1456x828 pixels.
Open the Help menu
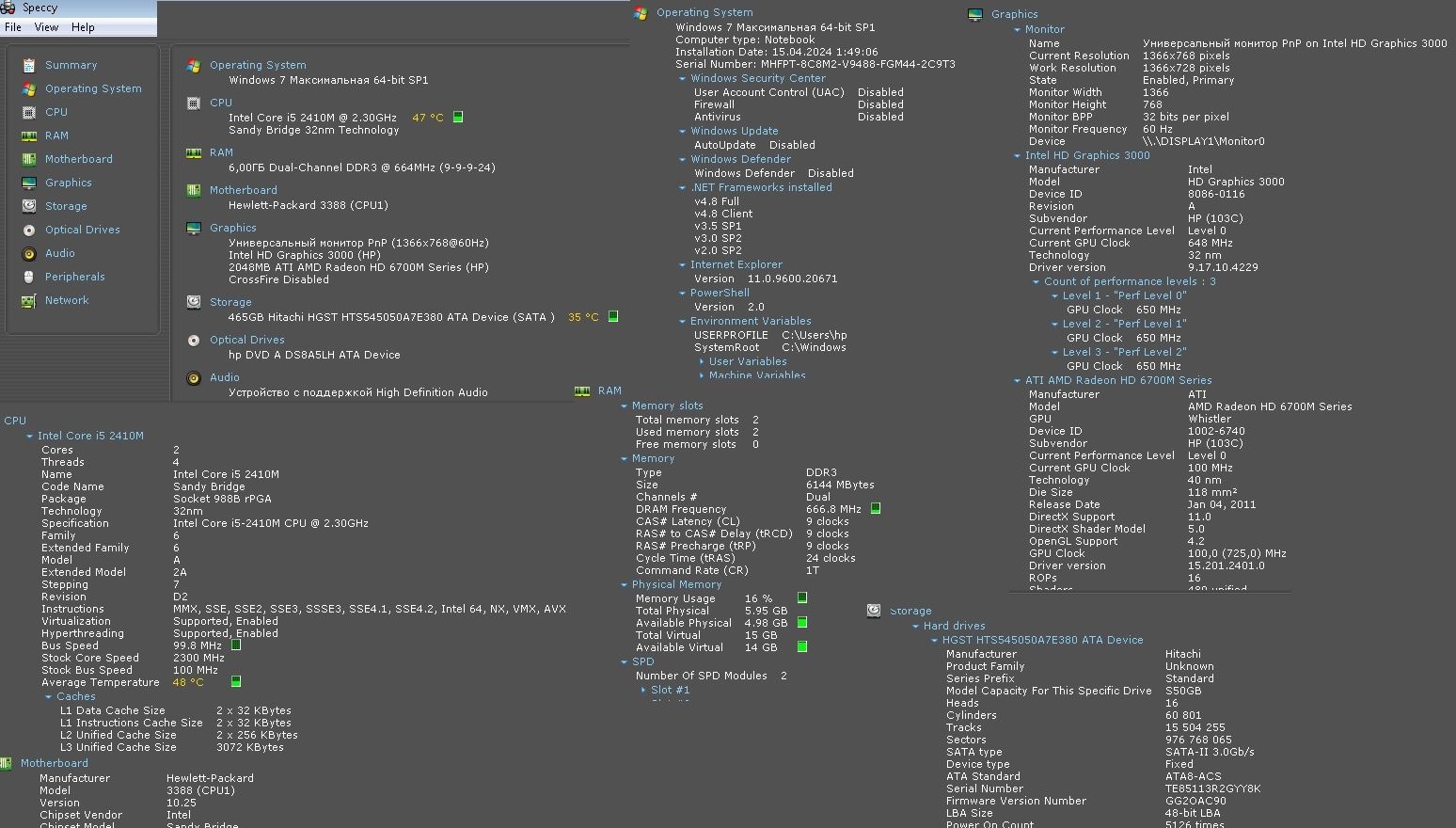pyautogui.click(x=83, y=27)
